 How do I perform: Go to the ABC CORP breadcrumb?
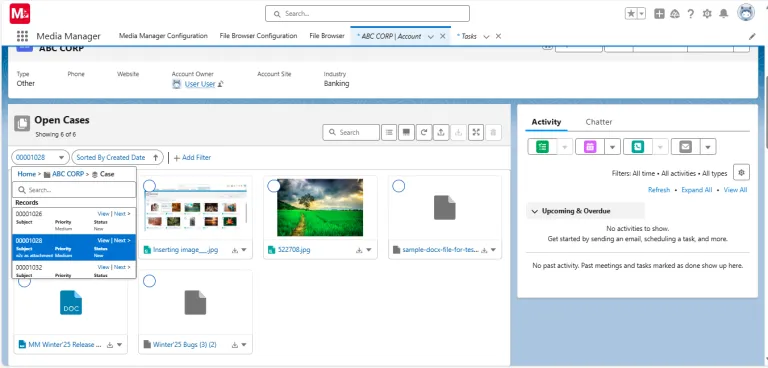pos(68,174)
